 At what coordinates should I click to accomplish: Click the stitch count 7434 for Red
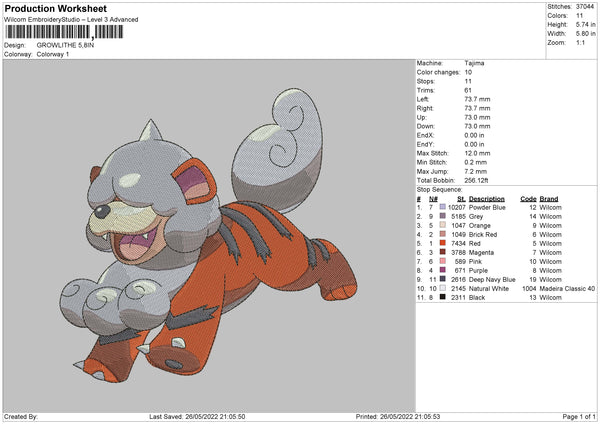[x=458, y=243]
